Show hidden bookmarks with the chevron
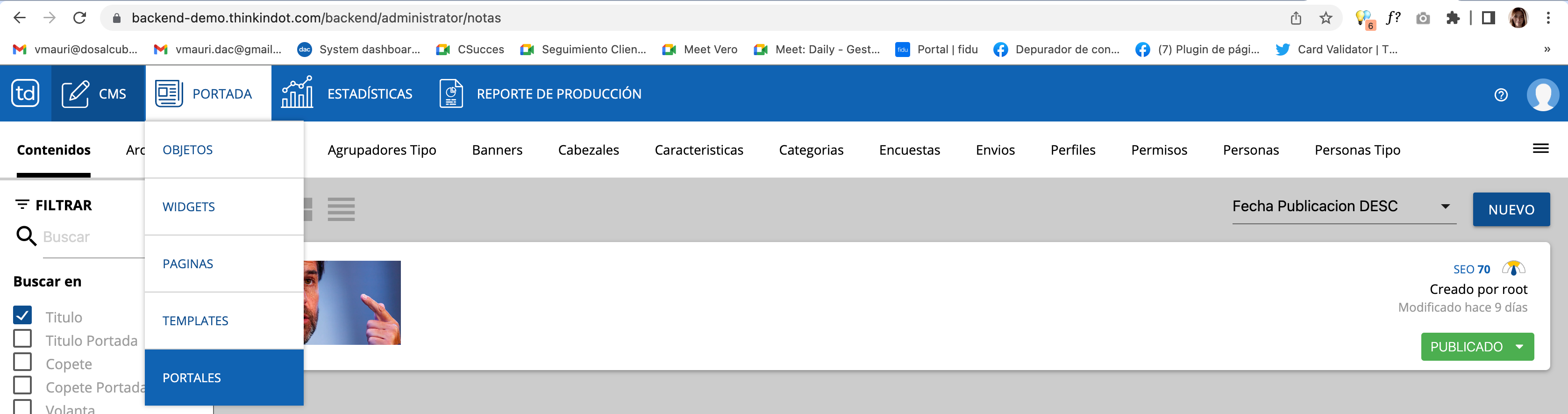Screen dimensions: 1568x414 1547,50
